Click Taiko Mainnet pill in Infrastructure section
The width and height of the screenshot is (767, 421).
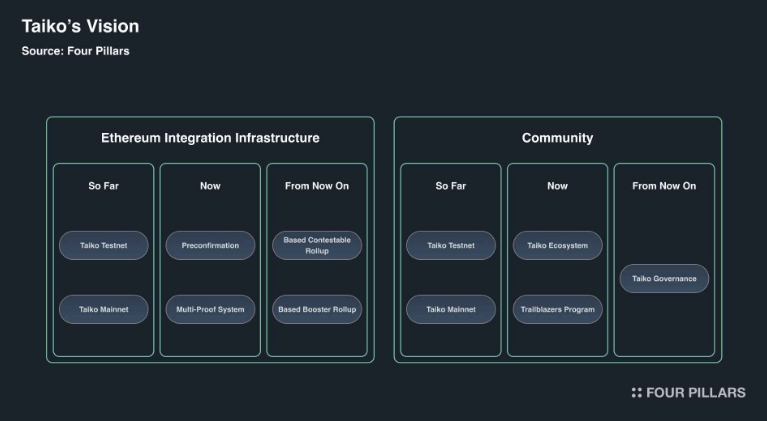104,309
